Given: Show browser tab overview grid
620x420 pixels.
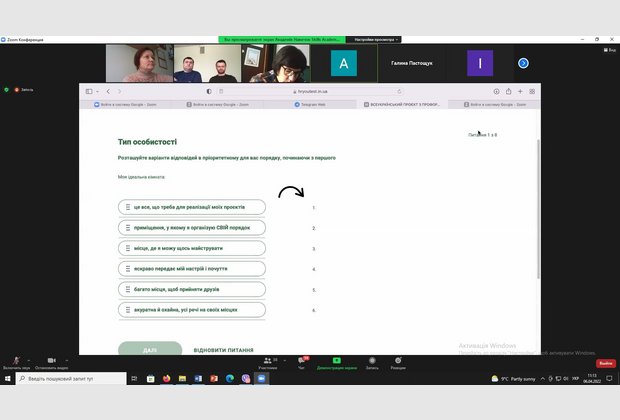Looking at the screenshot, I should pos(532,91).
